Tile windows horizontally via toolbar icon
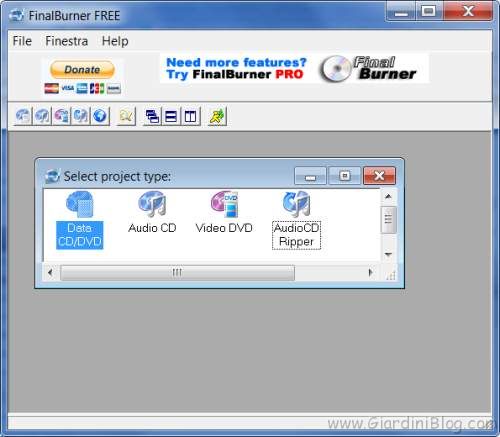 (171, 116)
